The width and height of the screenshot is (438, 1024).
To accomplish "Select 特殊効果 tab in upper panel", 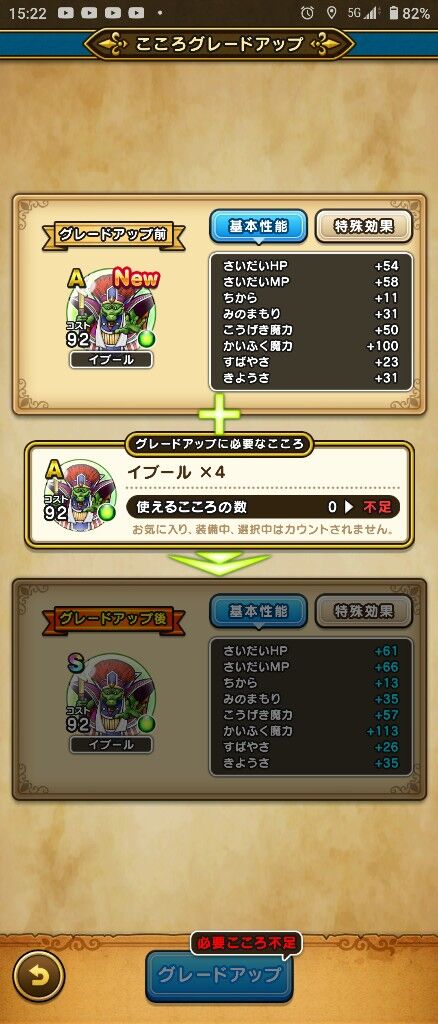I will point(364,227).
